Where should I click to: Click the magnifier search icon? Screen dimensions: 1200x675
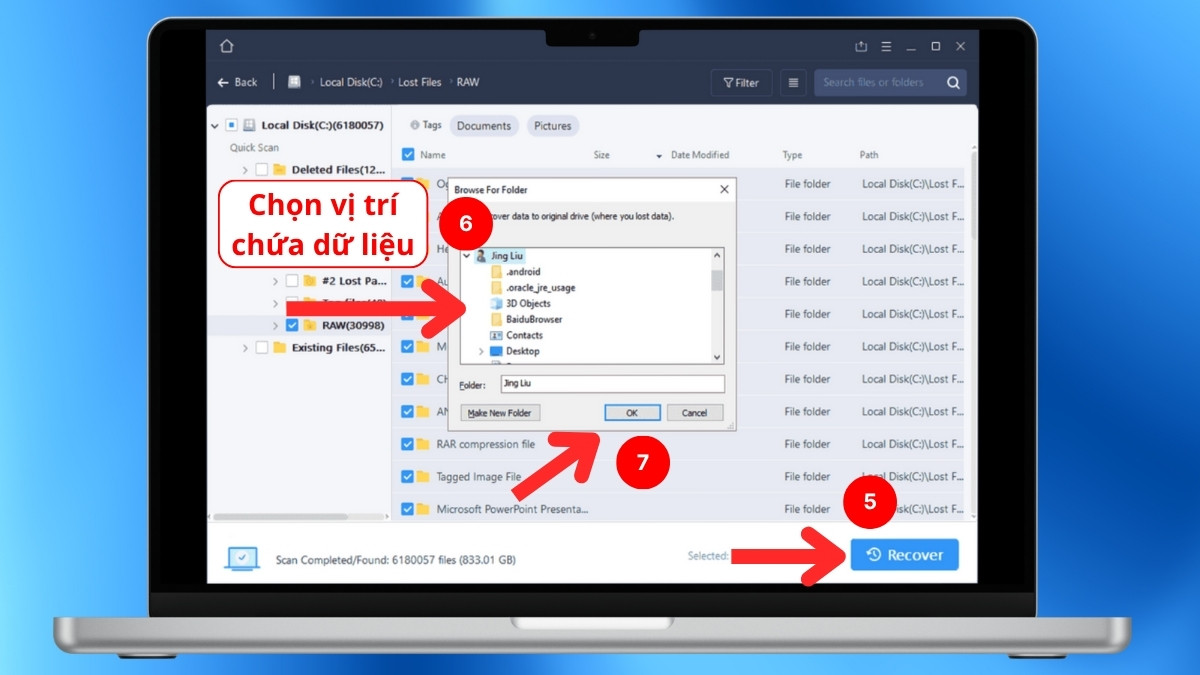954,82
